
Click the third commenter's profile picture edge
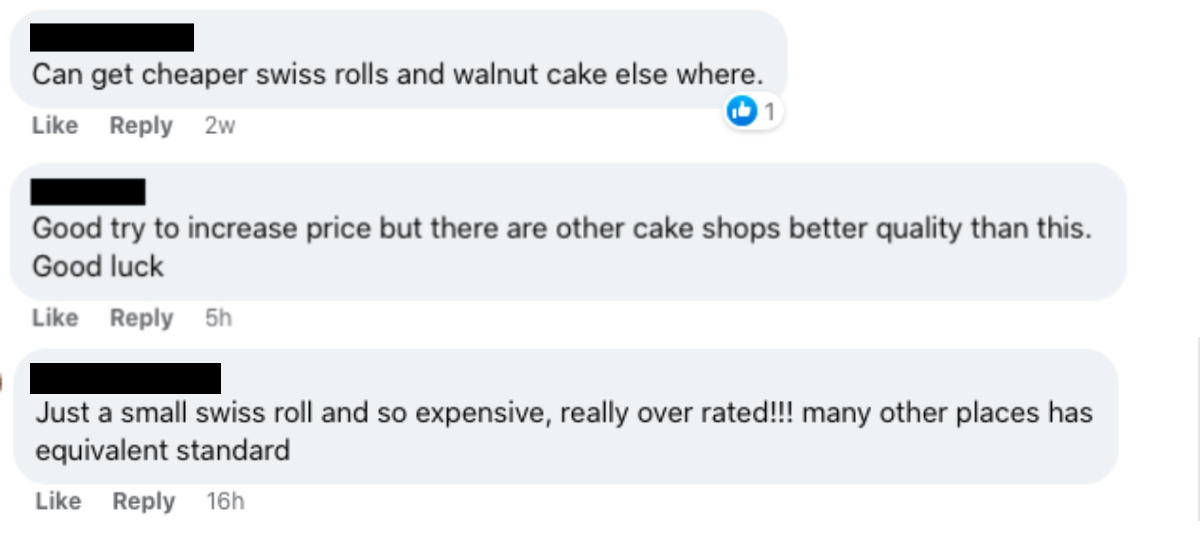pyautogui.click(x=3, y=381)
